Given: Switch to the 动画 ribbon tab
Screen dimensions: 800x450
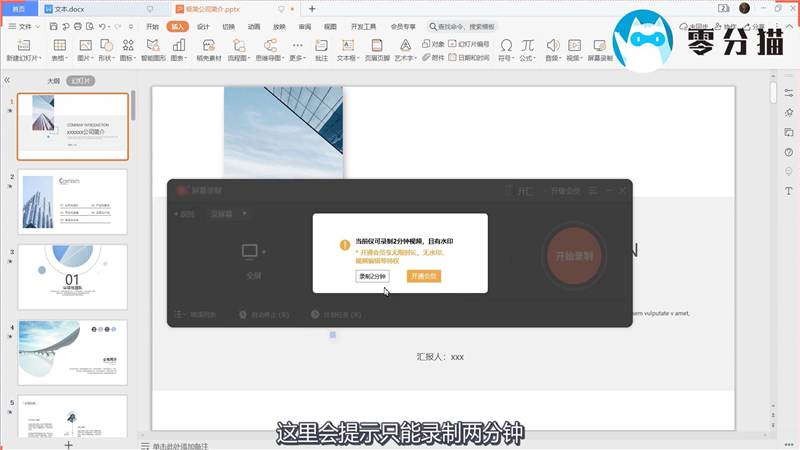Looking at the screenshot, I should pos(254,27).
